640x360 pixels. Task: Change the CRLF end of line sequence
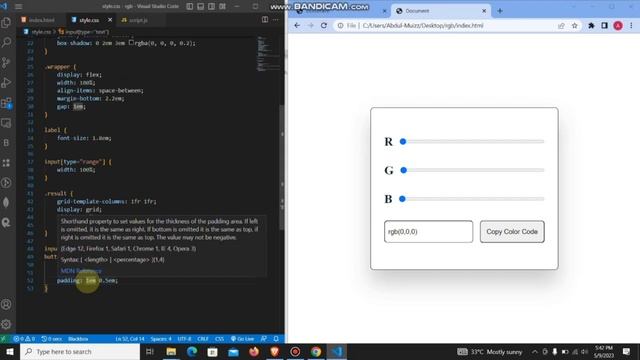coord(203,339)
